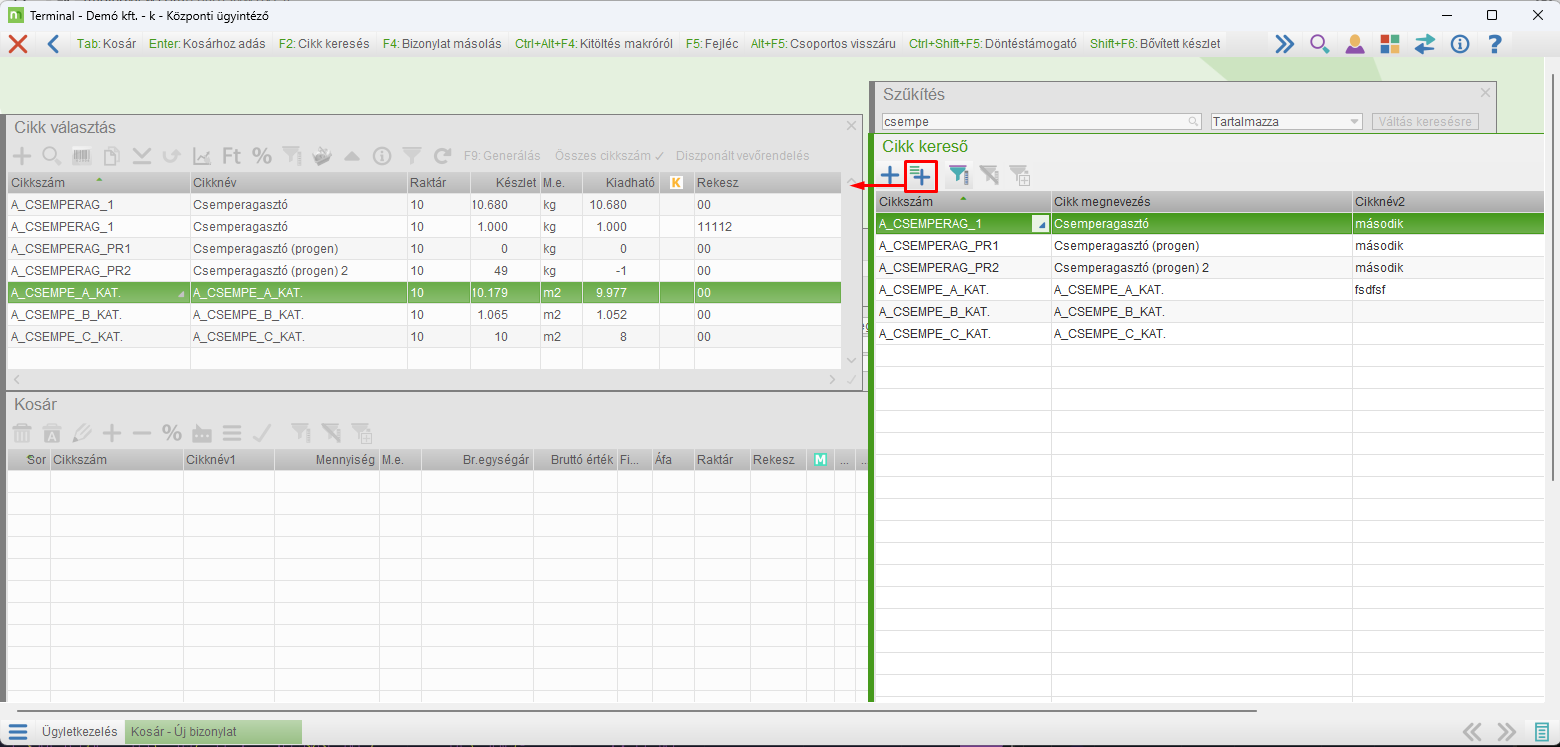This screenshot has width=1560, height=747.
Task: Click the info icon in Cikk választás toolbar
Action: coord(382,156)
